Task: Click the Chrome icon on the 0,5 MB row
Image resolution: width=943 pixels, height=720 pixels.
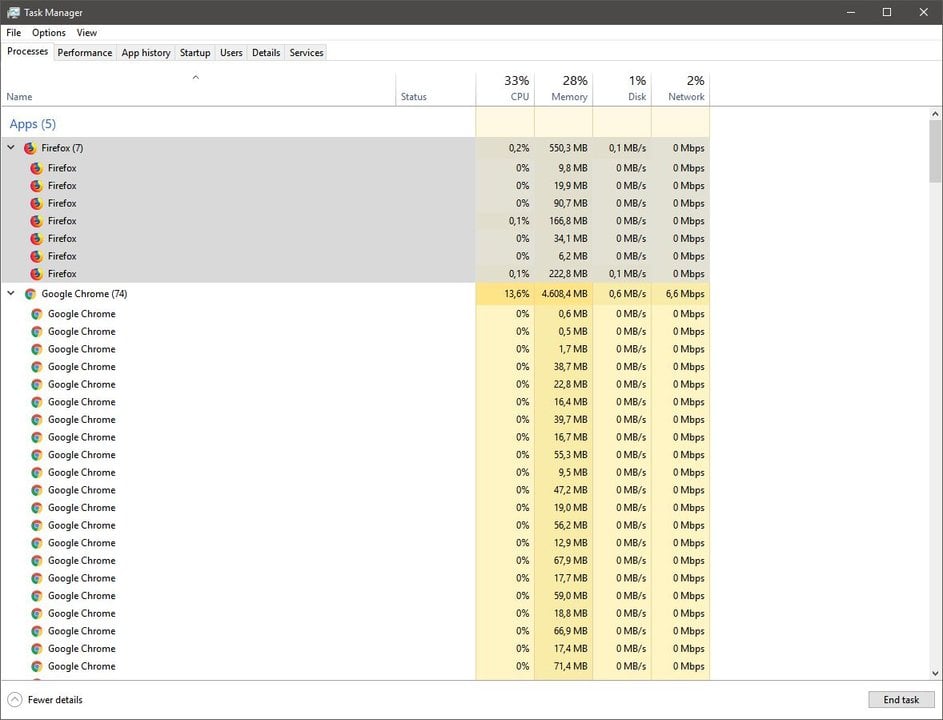Action: tap(37, 331)
